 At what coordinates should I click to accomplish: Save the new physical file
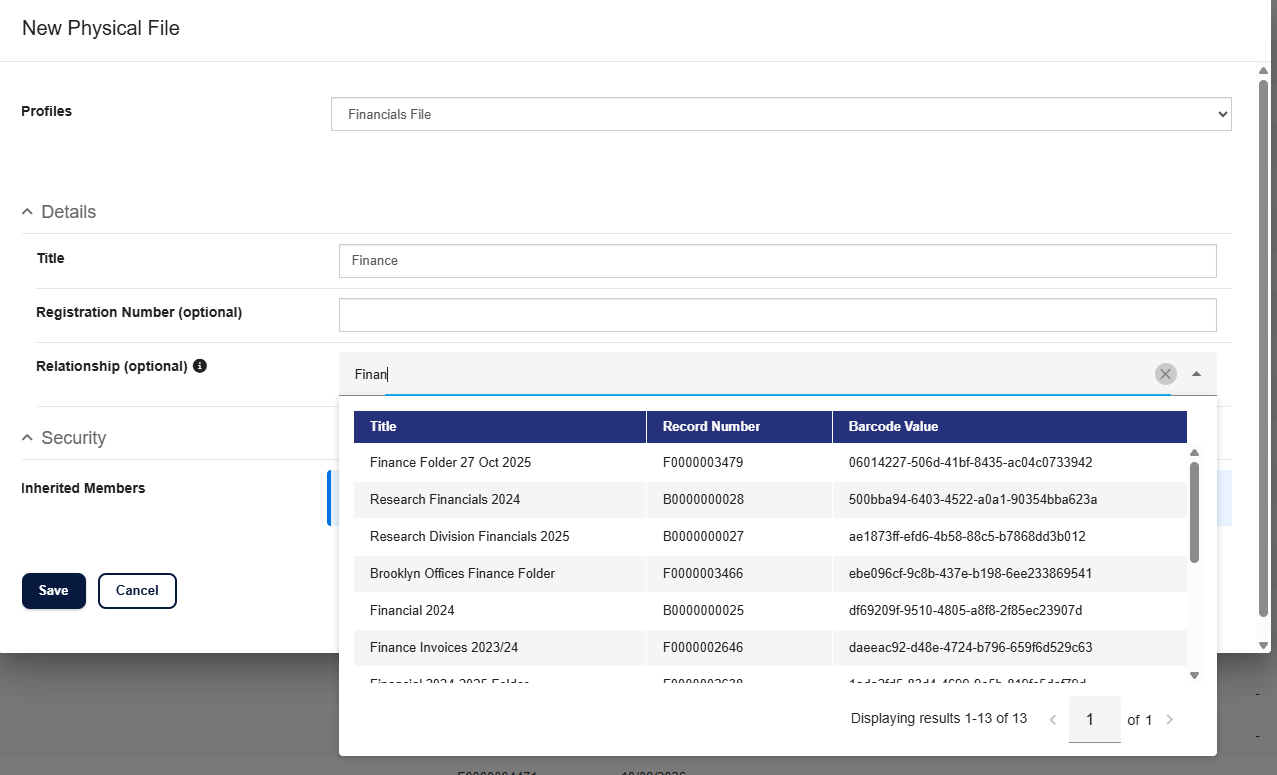click(x=54, y=591)
